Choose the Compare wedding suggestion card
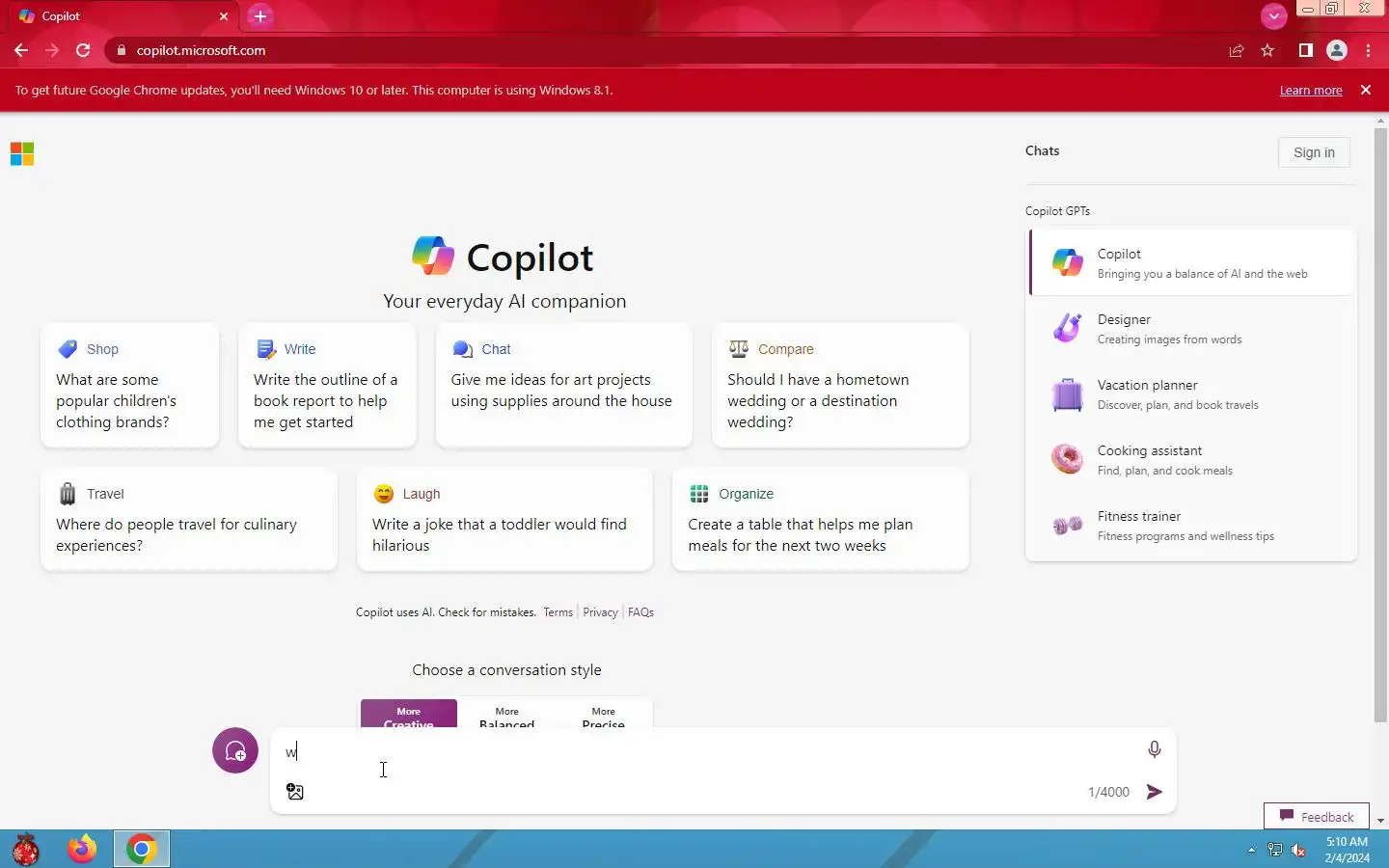The width and height of the screenshot is (1389, 868). [840, 386]
